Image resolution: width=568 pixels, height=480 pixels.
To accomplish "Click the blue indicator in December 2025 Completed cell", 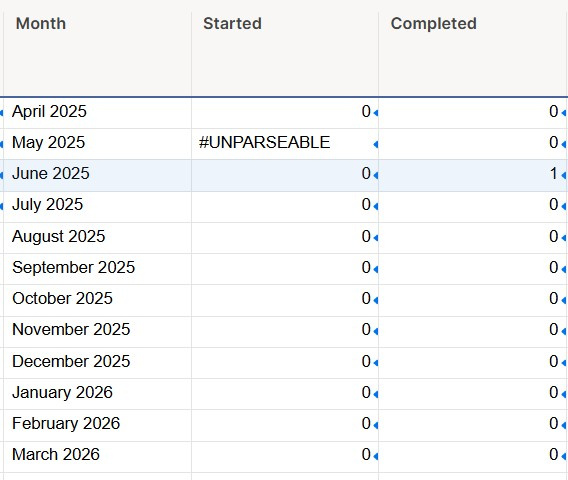I will coord(564,363).
